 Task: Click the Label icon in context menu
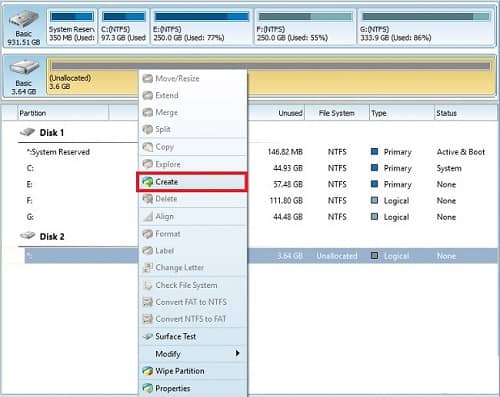(x=147, y=251)
